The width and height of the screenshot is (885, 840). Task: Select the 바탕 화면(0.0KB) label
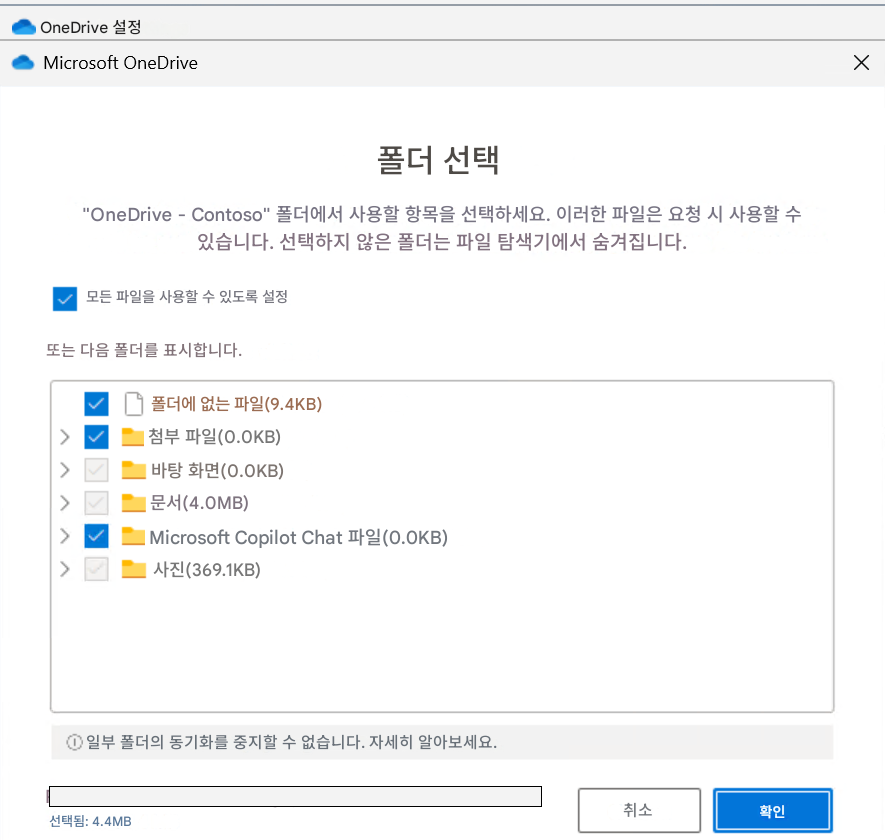coord(217,470)
